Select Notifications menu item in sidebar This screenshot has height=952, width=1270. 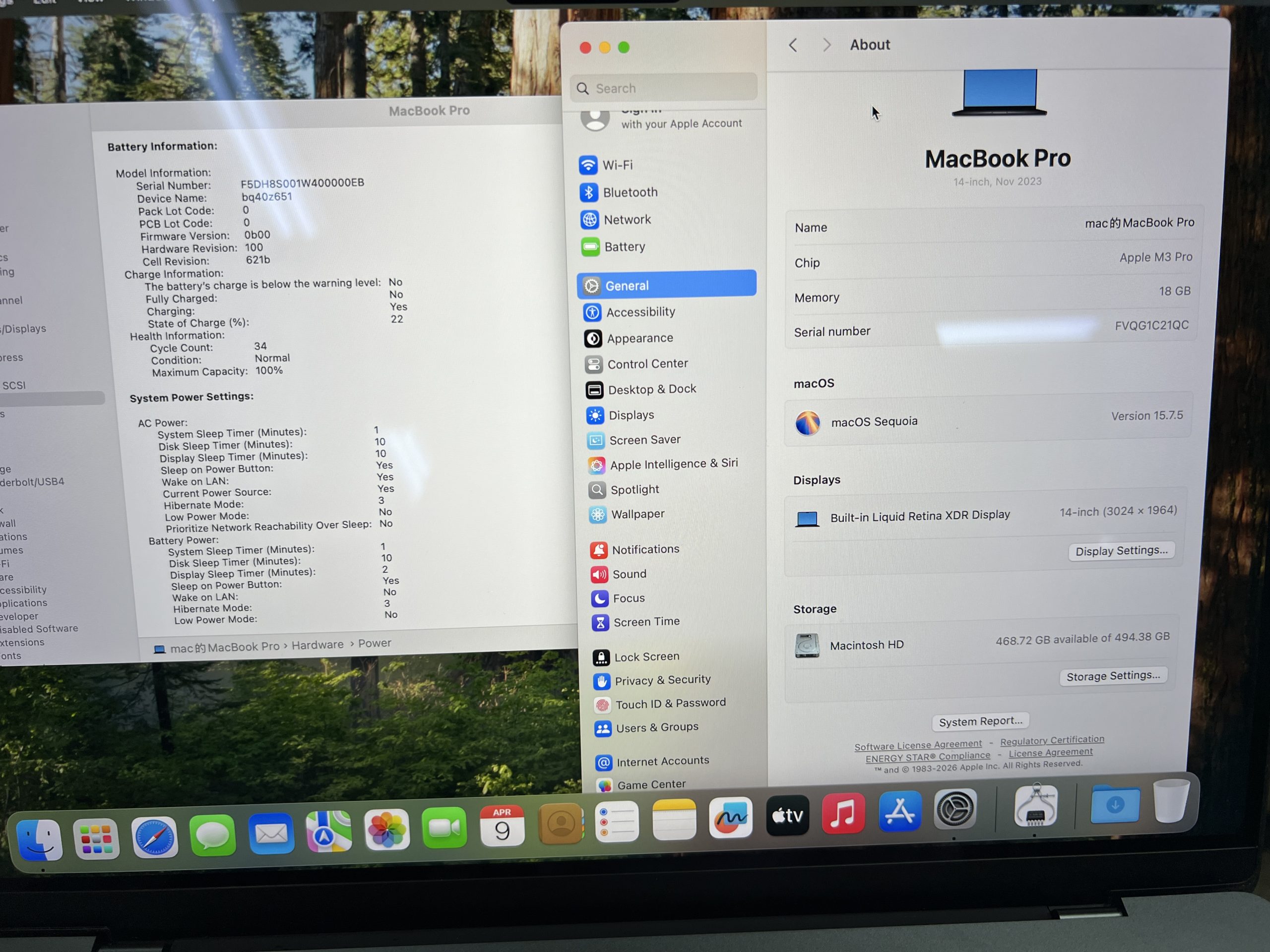(645, 550)
